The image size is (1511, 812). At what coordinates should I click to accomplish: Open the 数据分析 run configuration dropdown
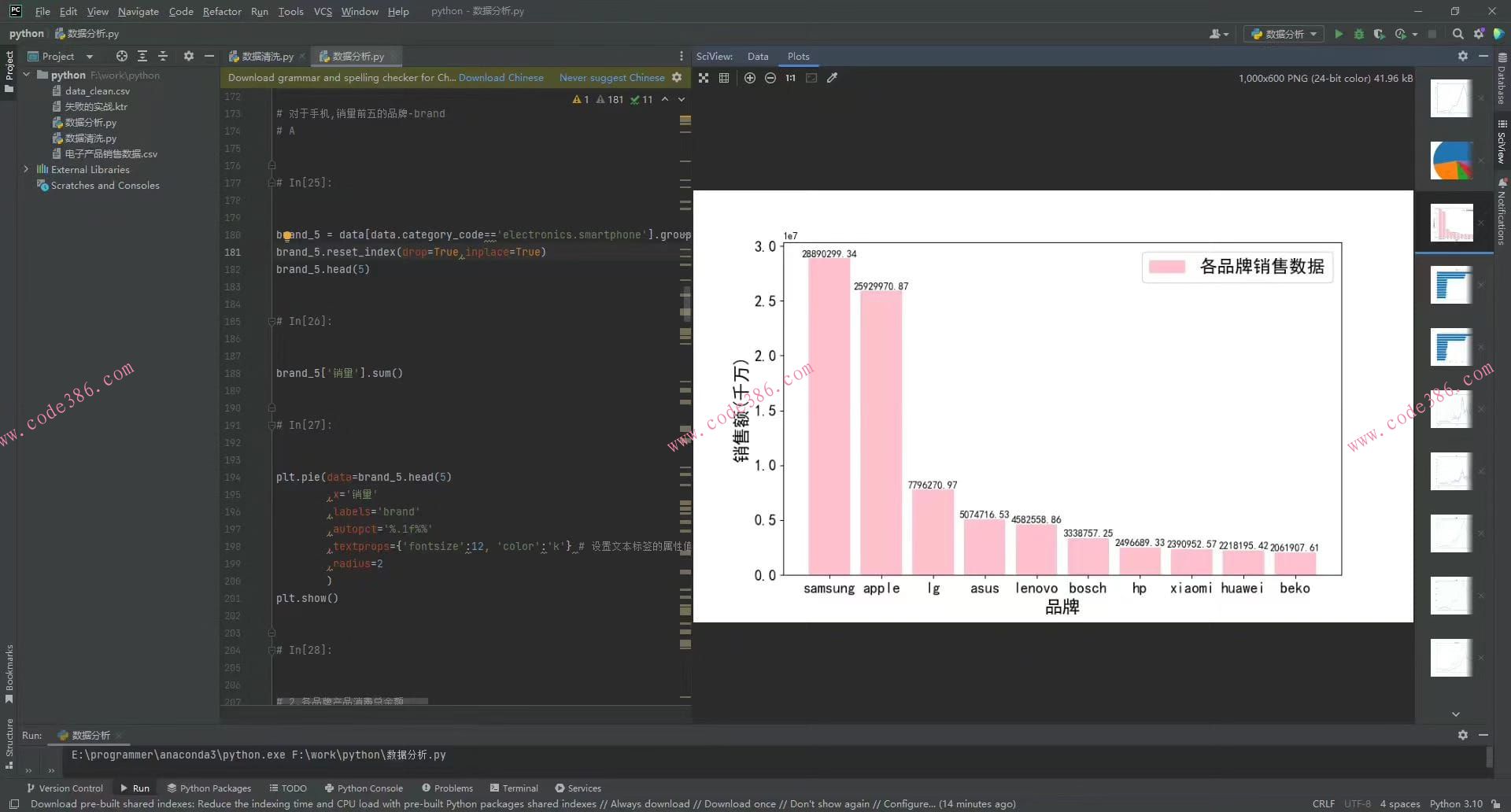pyautogui.click(x=1284, y=34)
